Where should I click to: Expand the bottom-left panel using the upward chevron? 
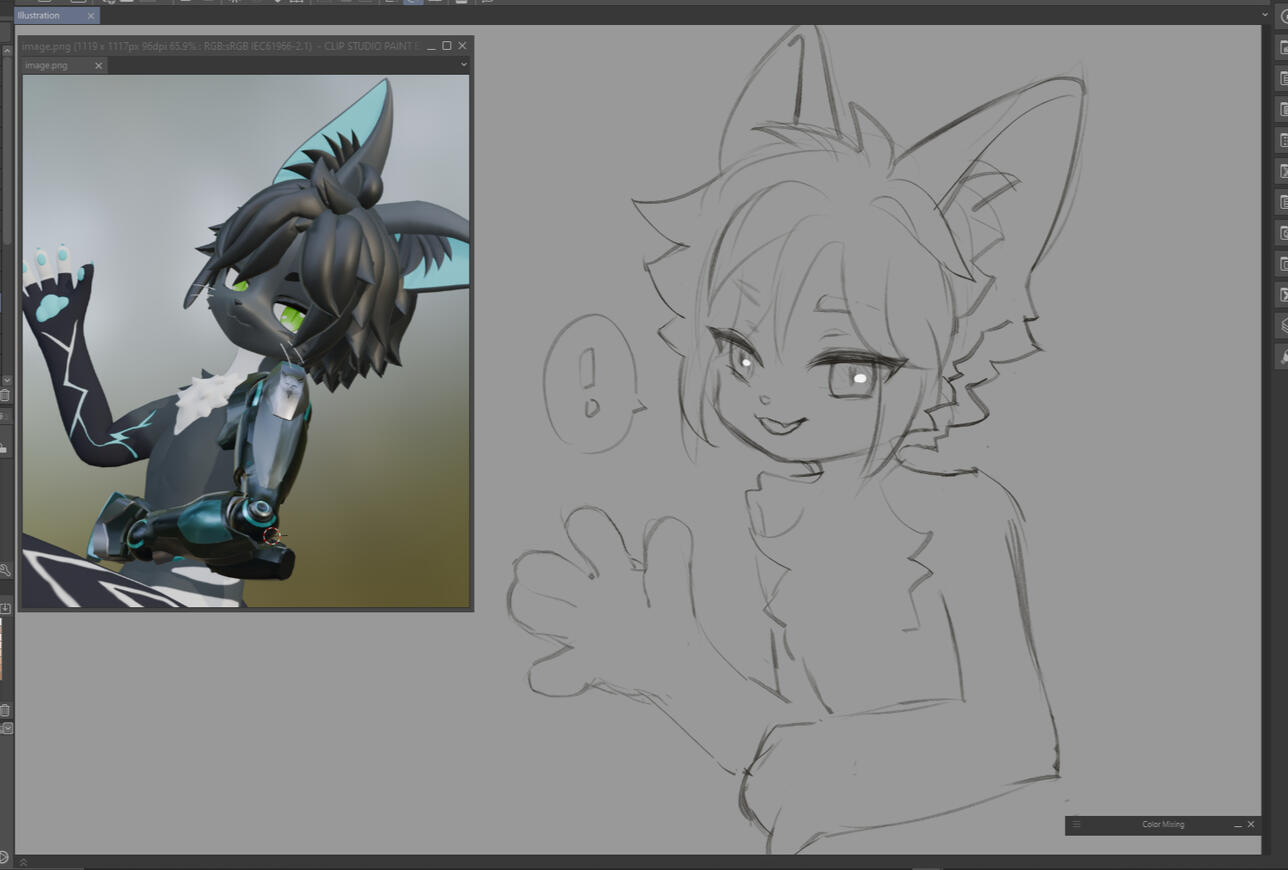[x=23, y=860]
